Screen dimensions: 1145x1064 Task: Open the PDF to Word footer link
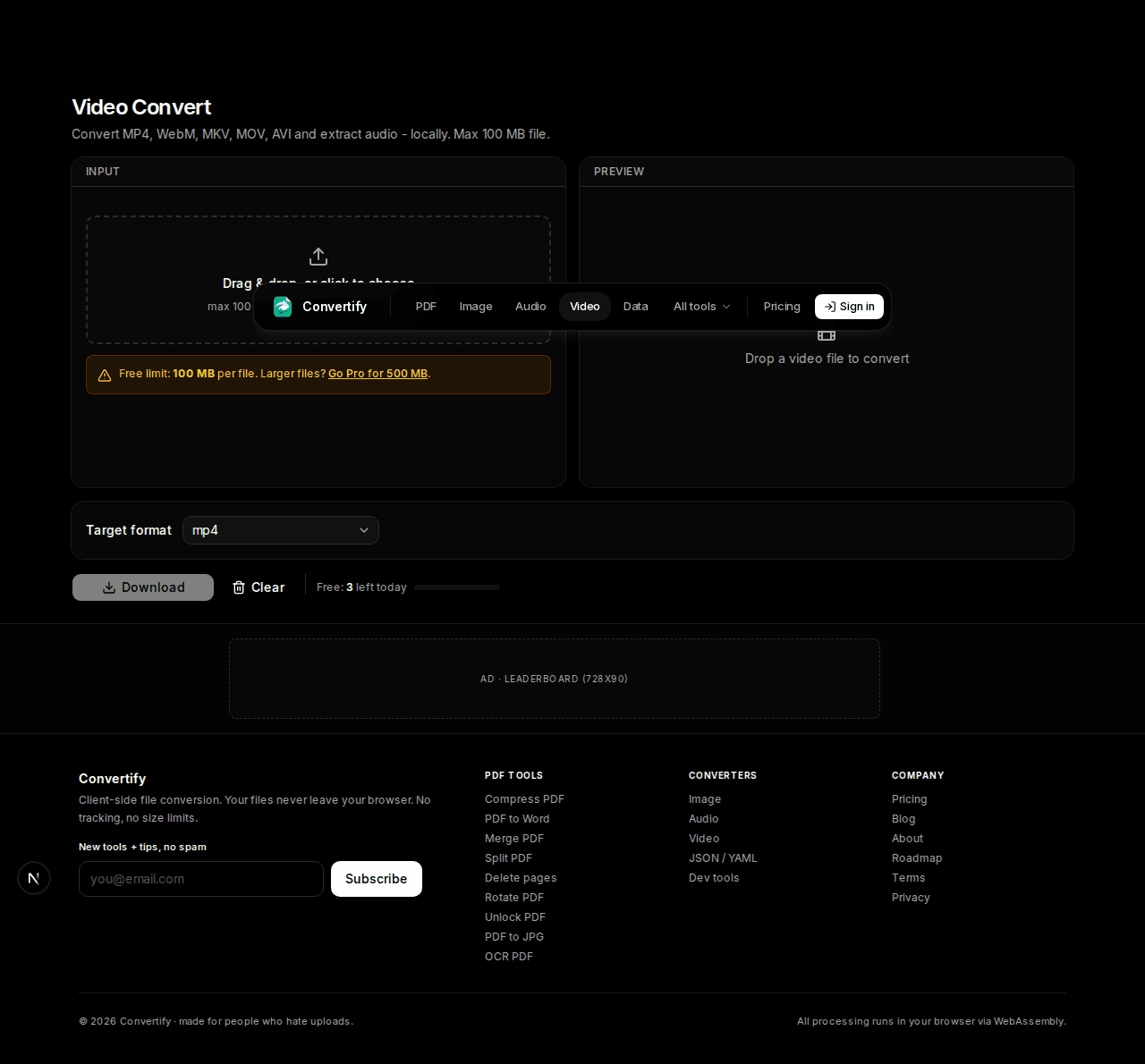517,819
